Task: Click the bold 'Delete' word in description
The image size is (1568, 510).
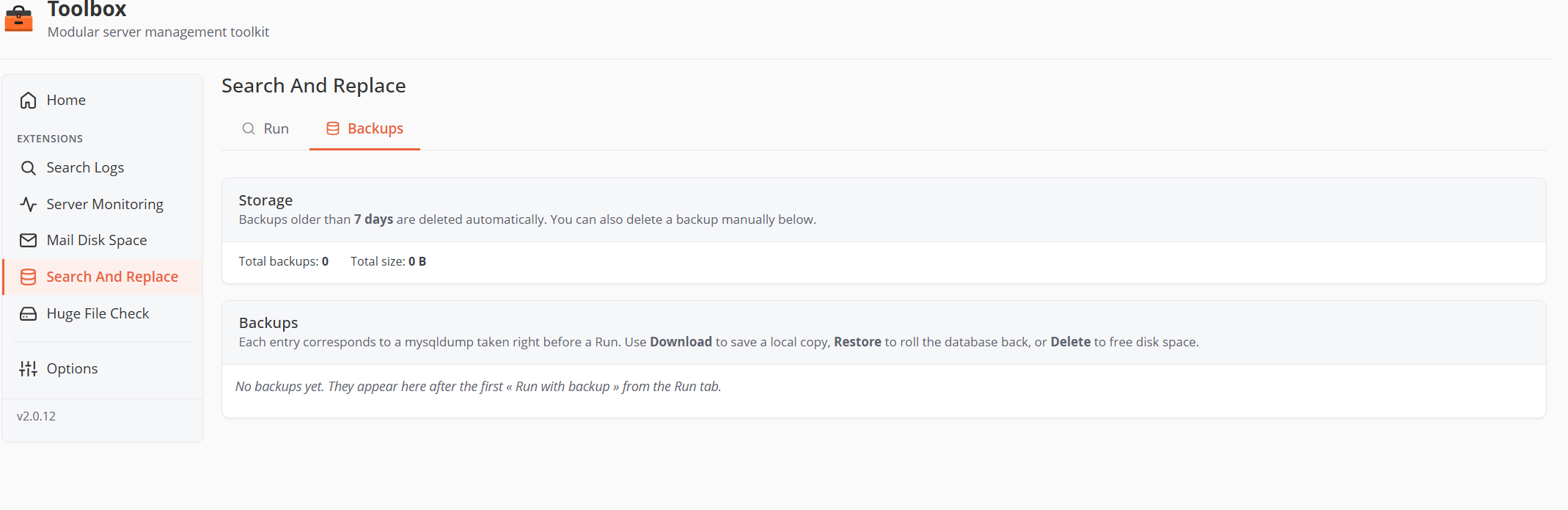Action: click(1071, 342)
